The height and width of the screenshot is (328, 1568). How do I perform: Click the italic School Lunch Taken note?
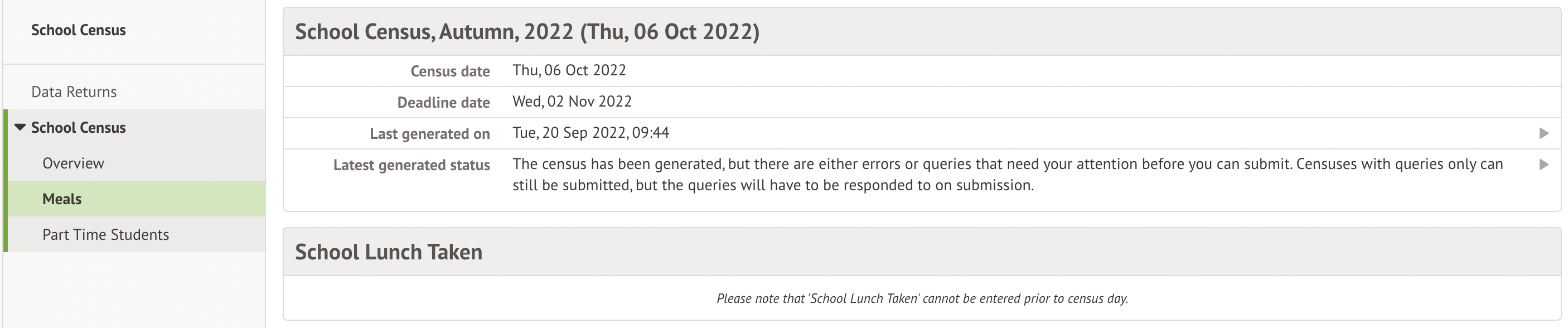(922, 299)
